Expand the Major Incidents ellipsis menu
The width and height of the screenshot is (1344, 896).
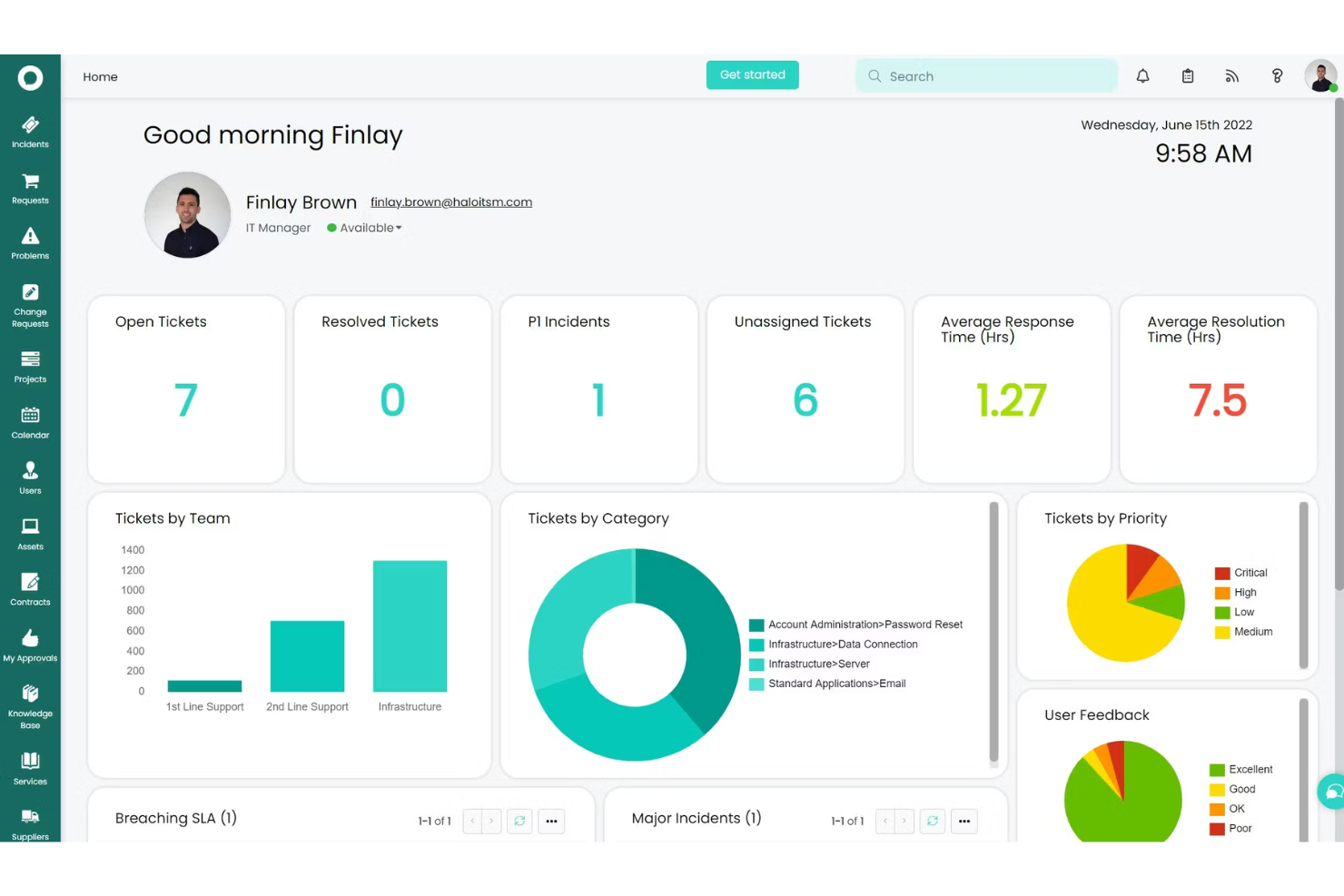[x=964, y=821]
